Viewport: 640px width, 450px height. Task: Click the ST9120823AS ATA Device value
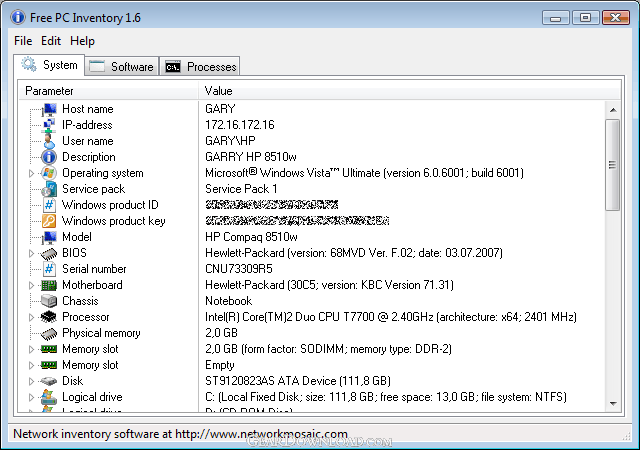coord(298,381)
